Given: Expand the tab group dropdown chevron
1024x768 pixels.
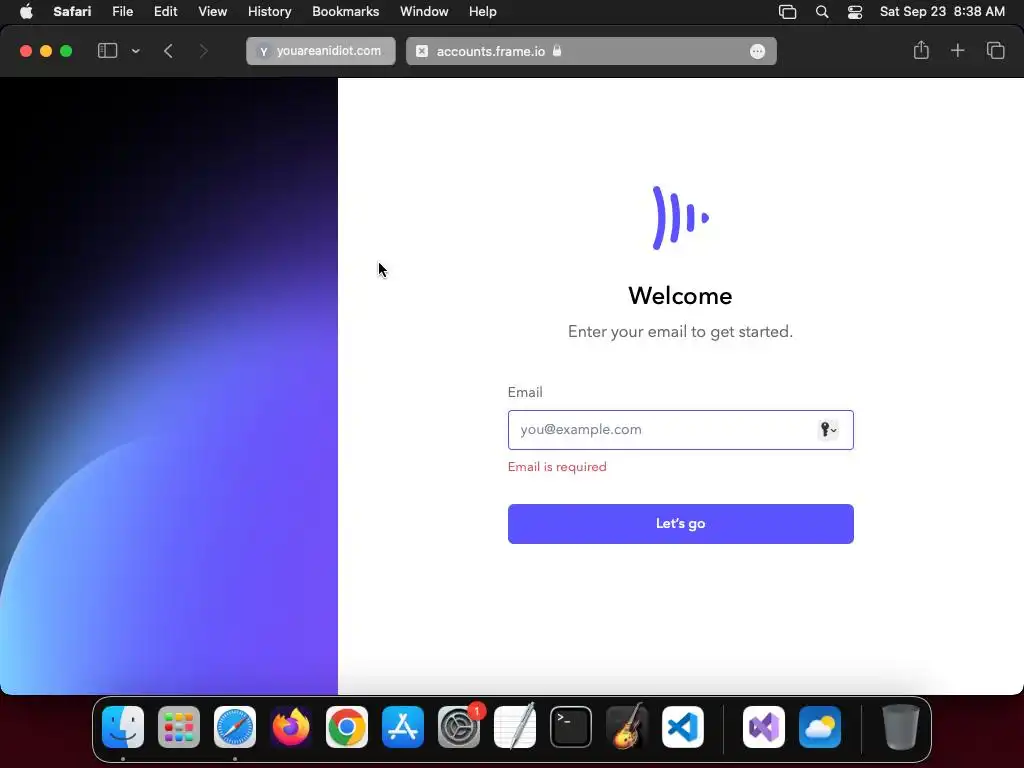Looking at the screenshot, I should pos(135,51).
